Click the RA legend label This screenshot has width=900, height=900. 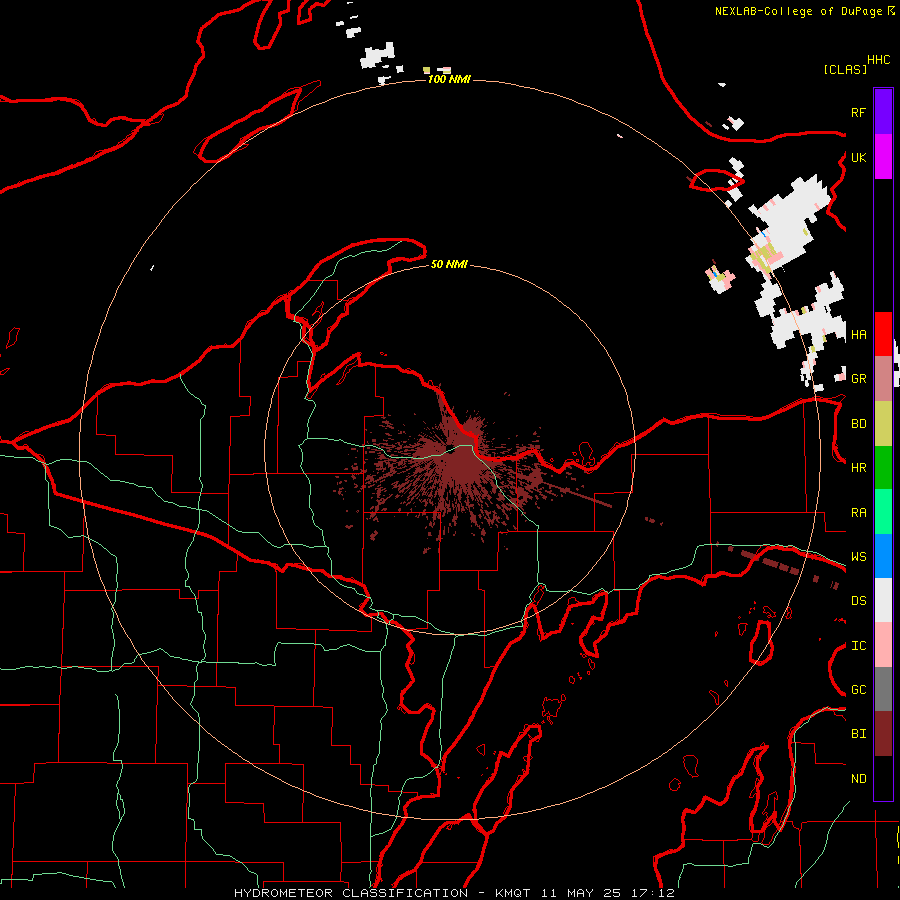pyautogui.click(x=859, y=513)
